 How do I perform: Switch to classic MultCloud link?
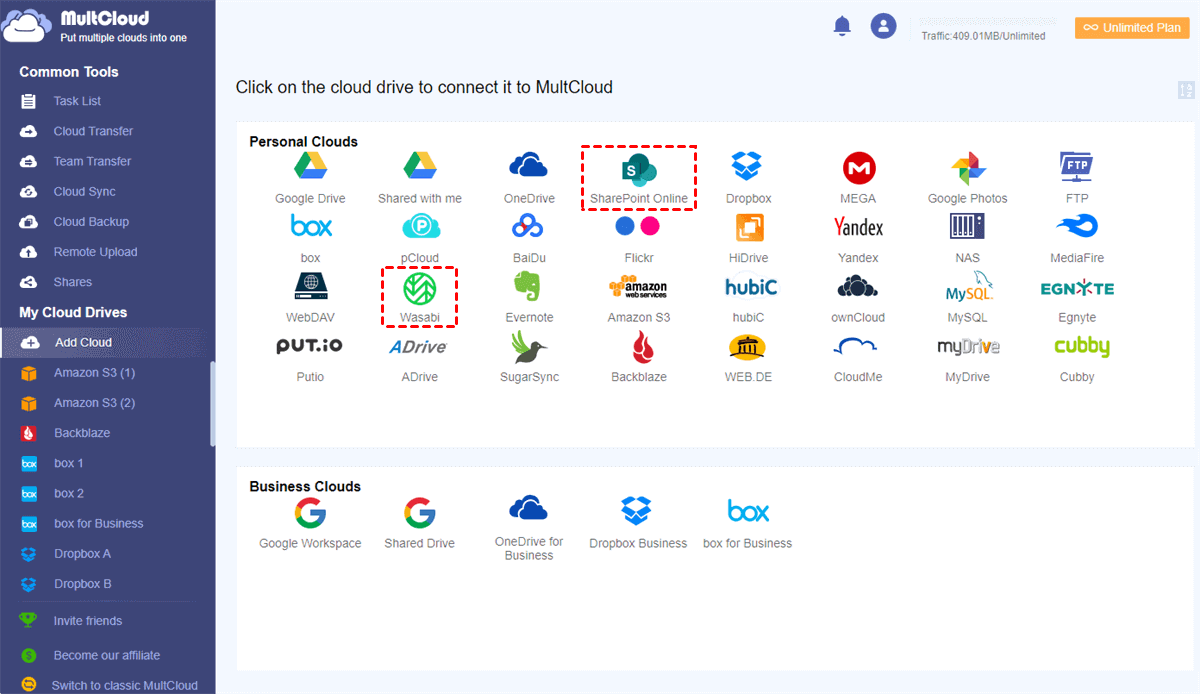(x=124, y=685)
